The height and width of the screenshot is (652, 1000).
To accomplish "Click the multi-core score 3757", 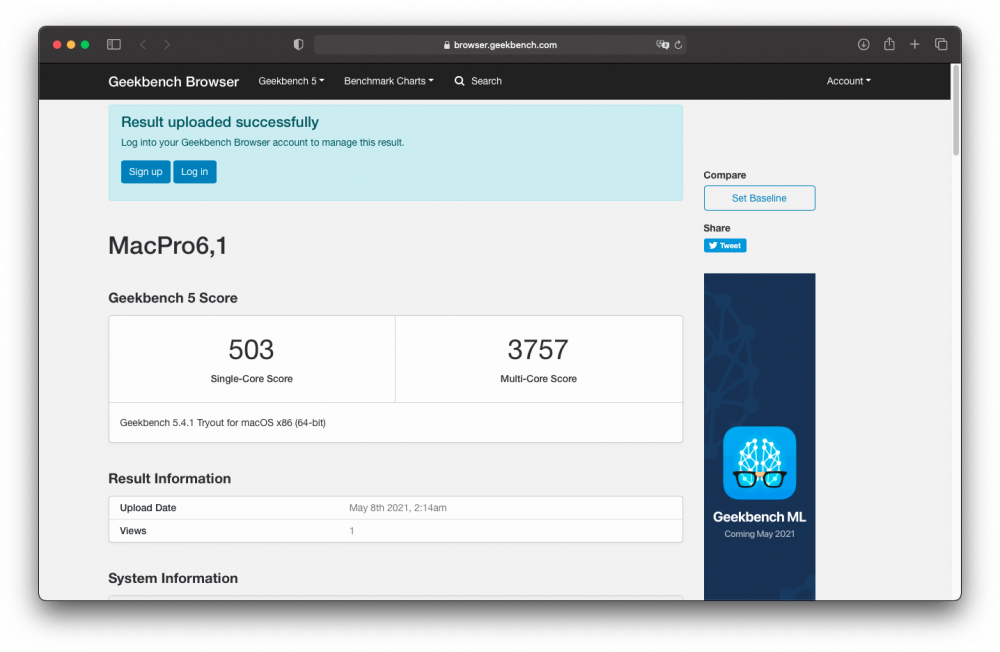I will click(538, 350).
